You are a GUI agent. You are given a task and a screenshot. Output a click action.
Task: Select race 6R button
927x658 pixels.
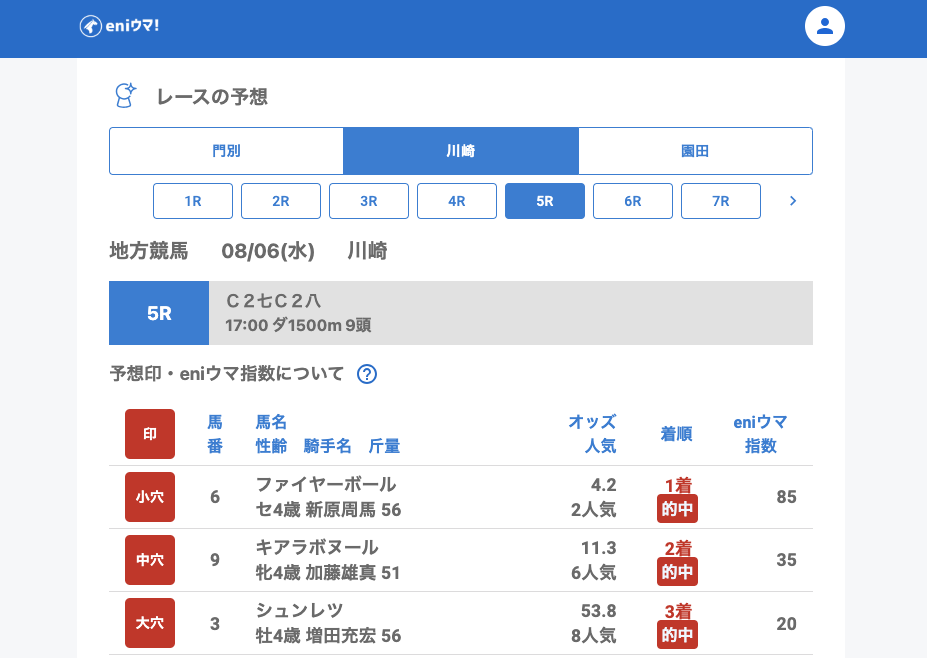click(633, 201)
